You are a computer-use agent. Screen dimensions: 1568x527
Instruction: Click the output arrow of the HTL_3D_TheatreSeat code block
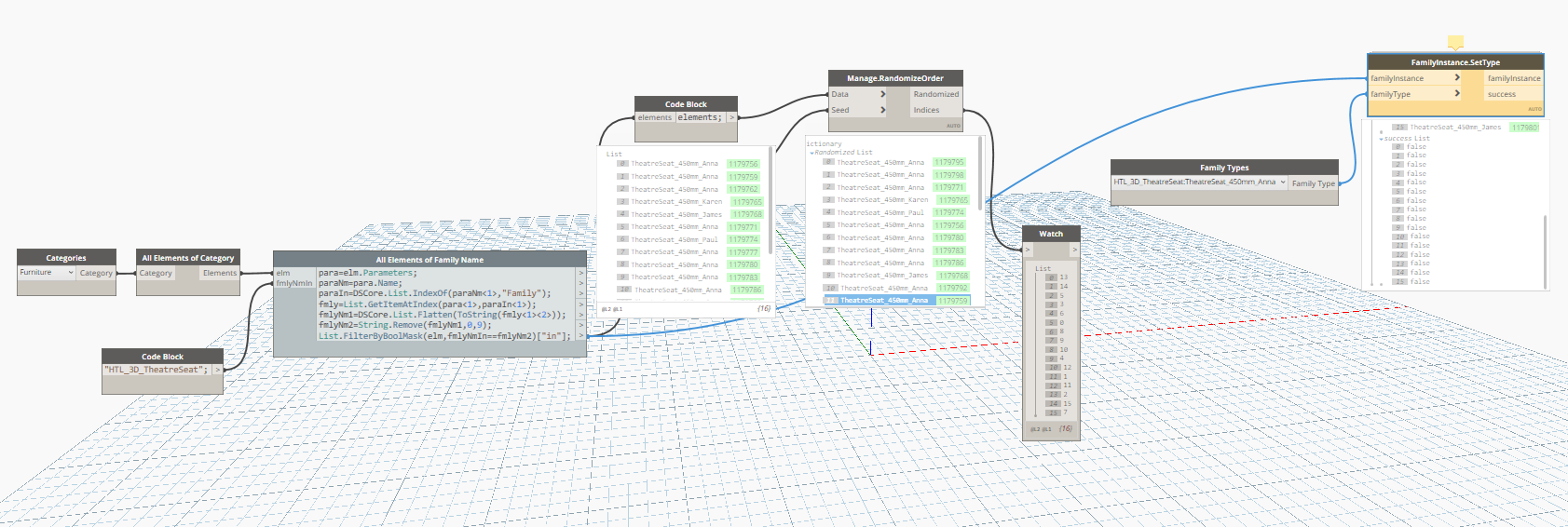pos(218,370)
